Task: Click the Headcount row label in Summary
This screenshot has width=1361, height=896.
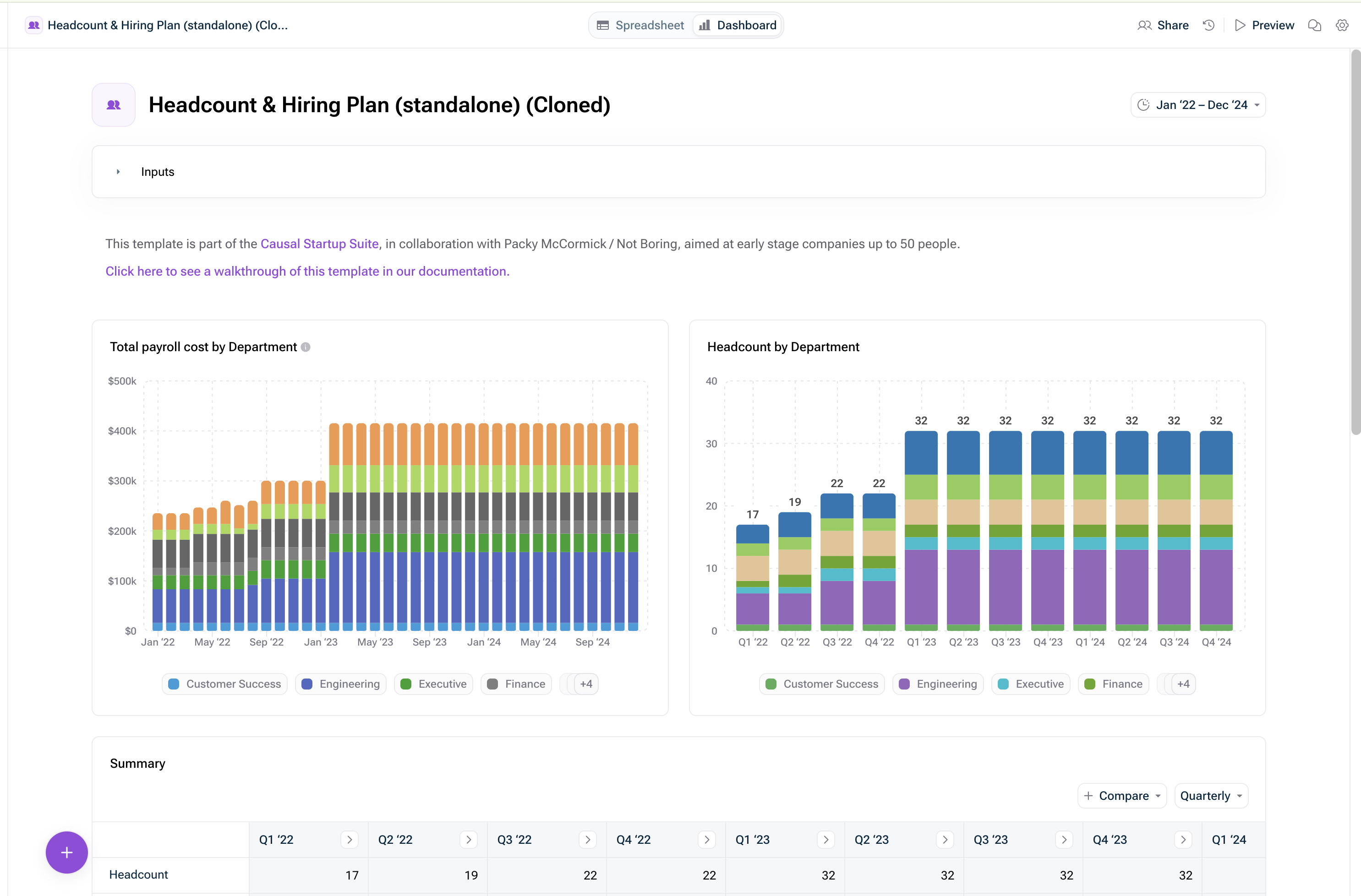Action: (138, 874)
